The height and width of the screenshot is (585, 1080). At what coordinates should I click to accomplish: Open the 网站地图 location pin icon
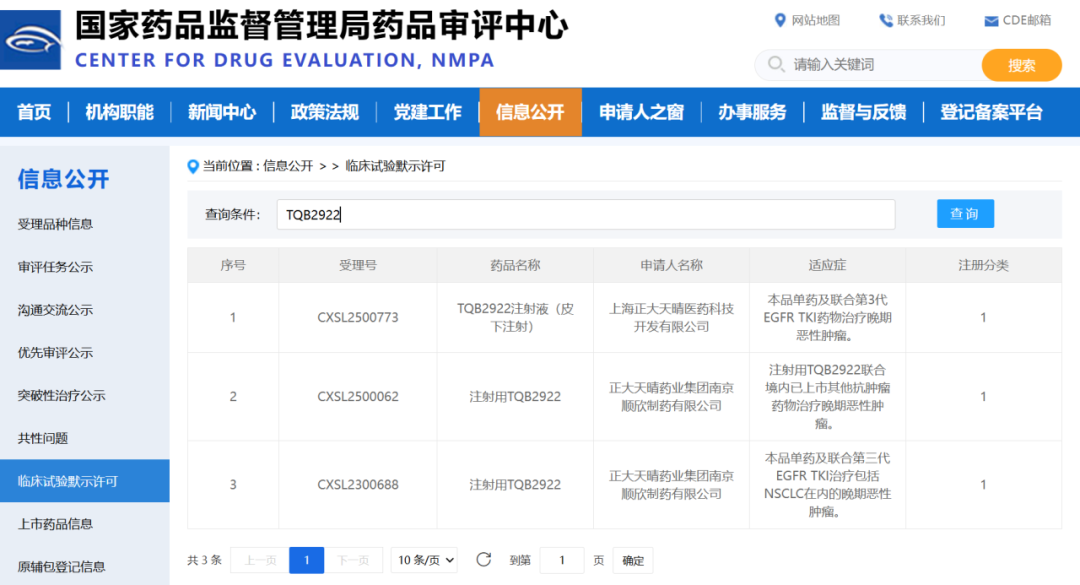coord(781,20)
